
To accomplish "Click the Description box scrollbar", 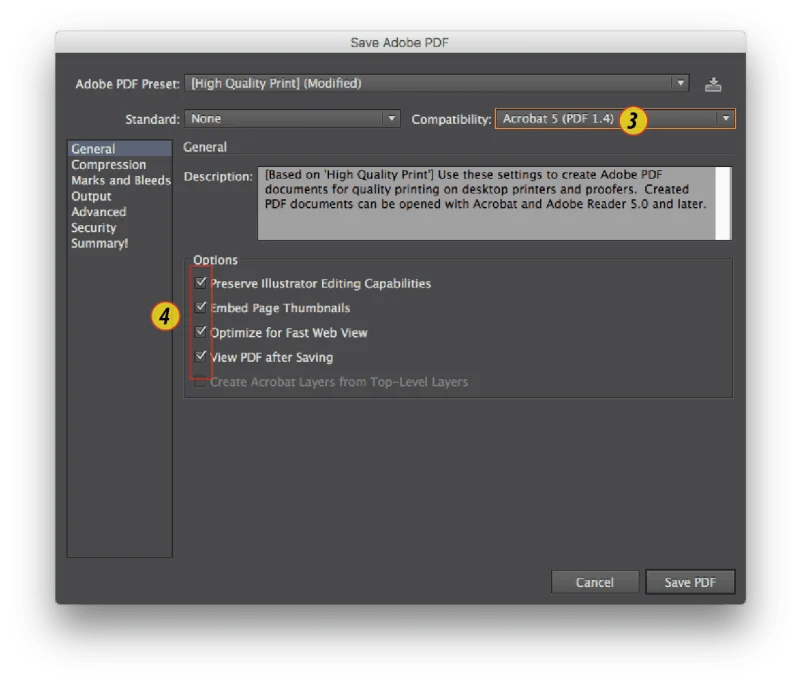I will [x=723, y=204].
